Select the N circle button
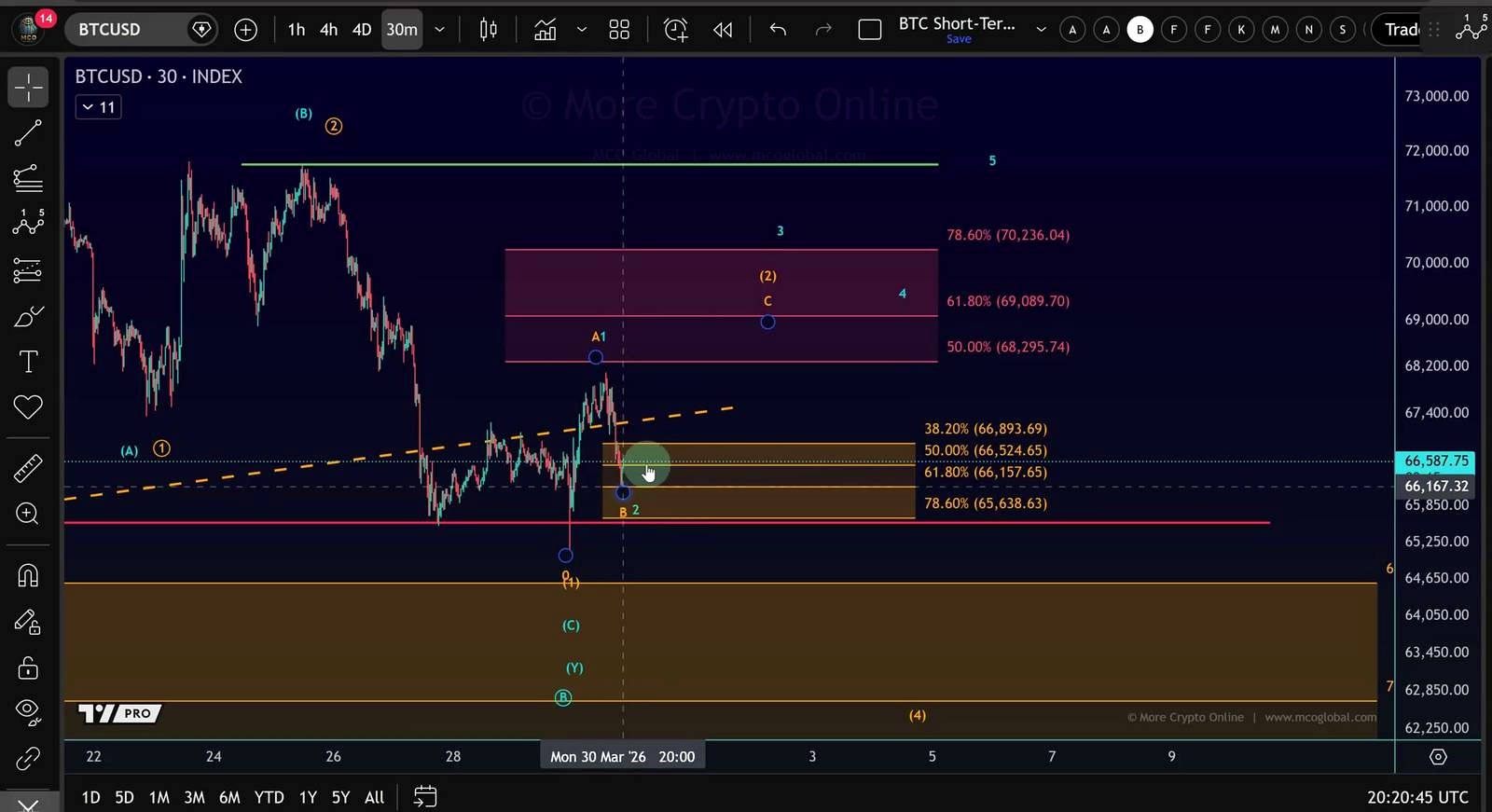This screenshot has height=812, width=1492. (x=1308, y=30)
